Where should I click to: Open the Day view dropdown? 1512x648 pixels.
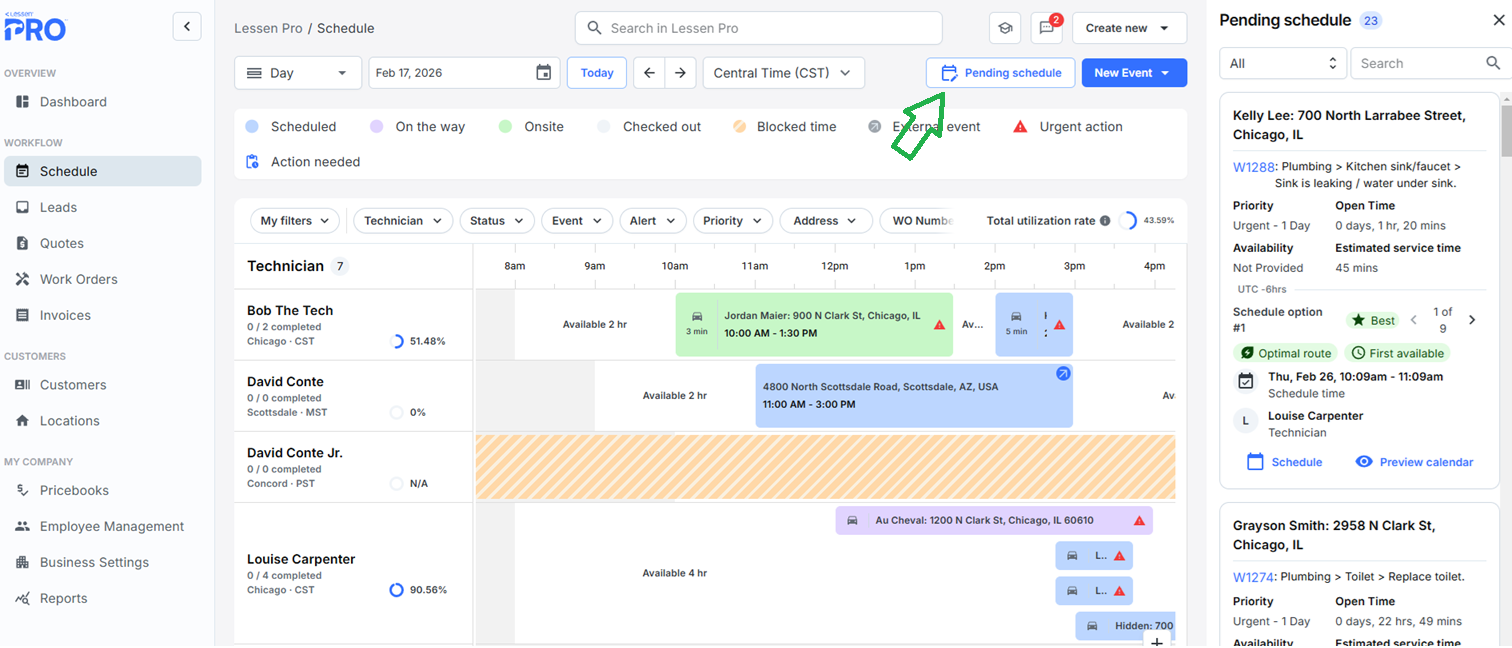click(x=297, y=73)
